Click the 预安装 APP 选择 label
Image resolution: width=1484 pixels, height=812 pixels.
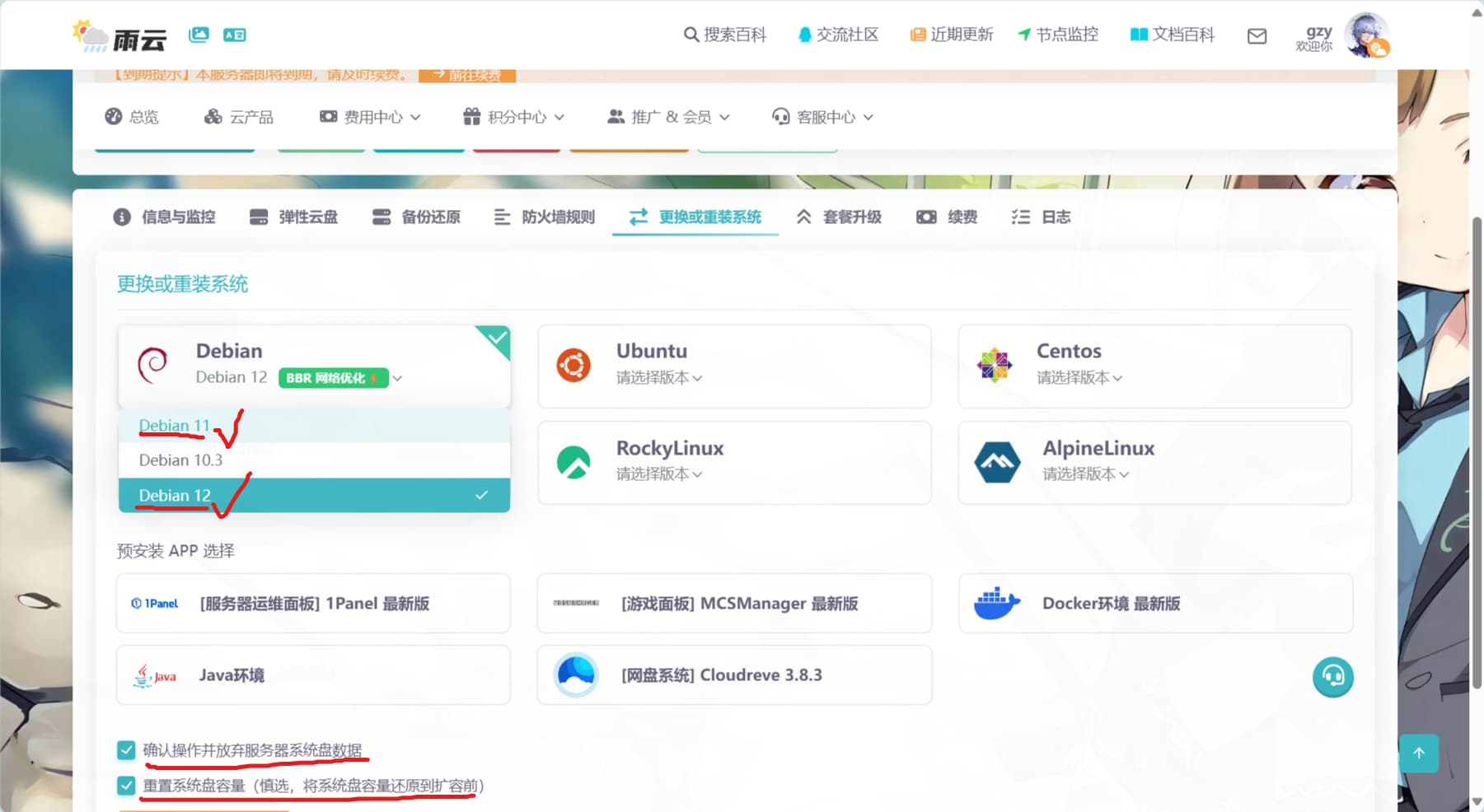(176, 550)
